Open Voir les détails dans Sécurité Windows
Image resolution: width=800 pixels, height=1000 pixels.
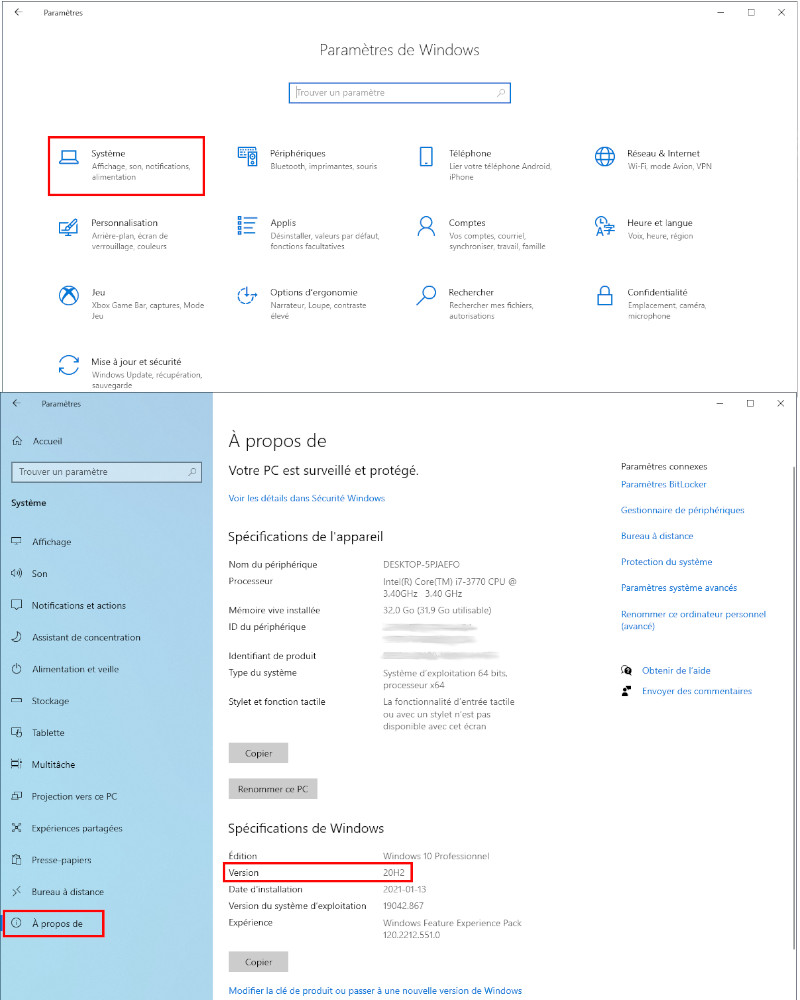(x=307, y=498)
